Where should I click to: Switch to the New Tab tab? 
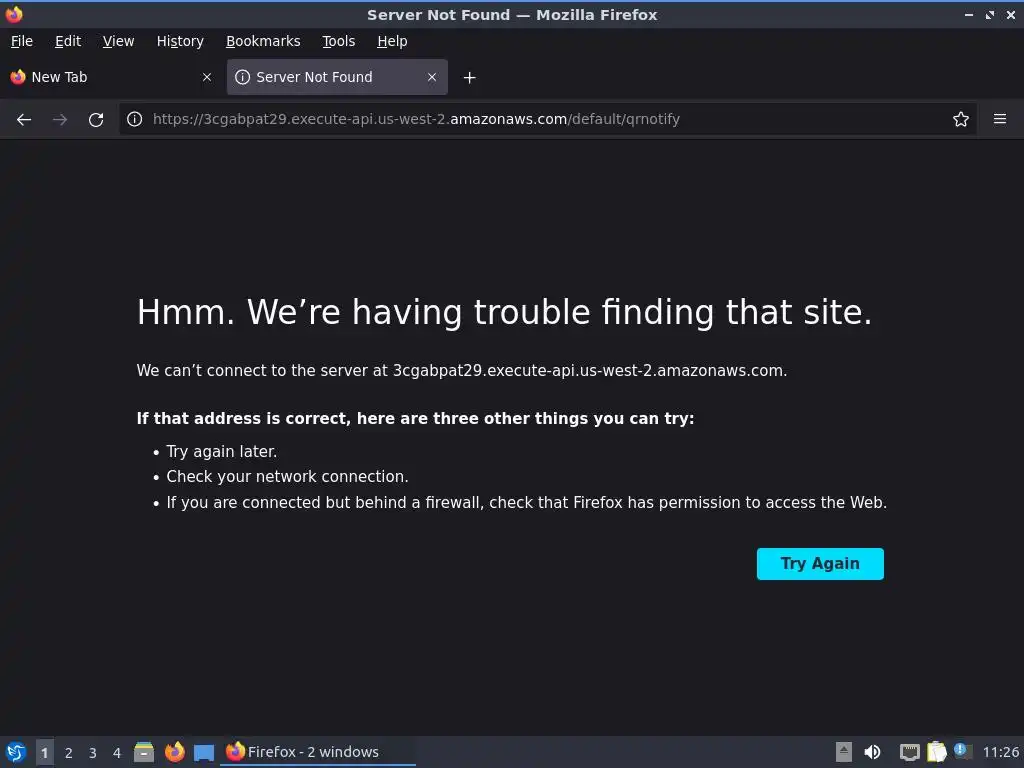(x=111, y=77)
